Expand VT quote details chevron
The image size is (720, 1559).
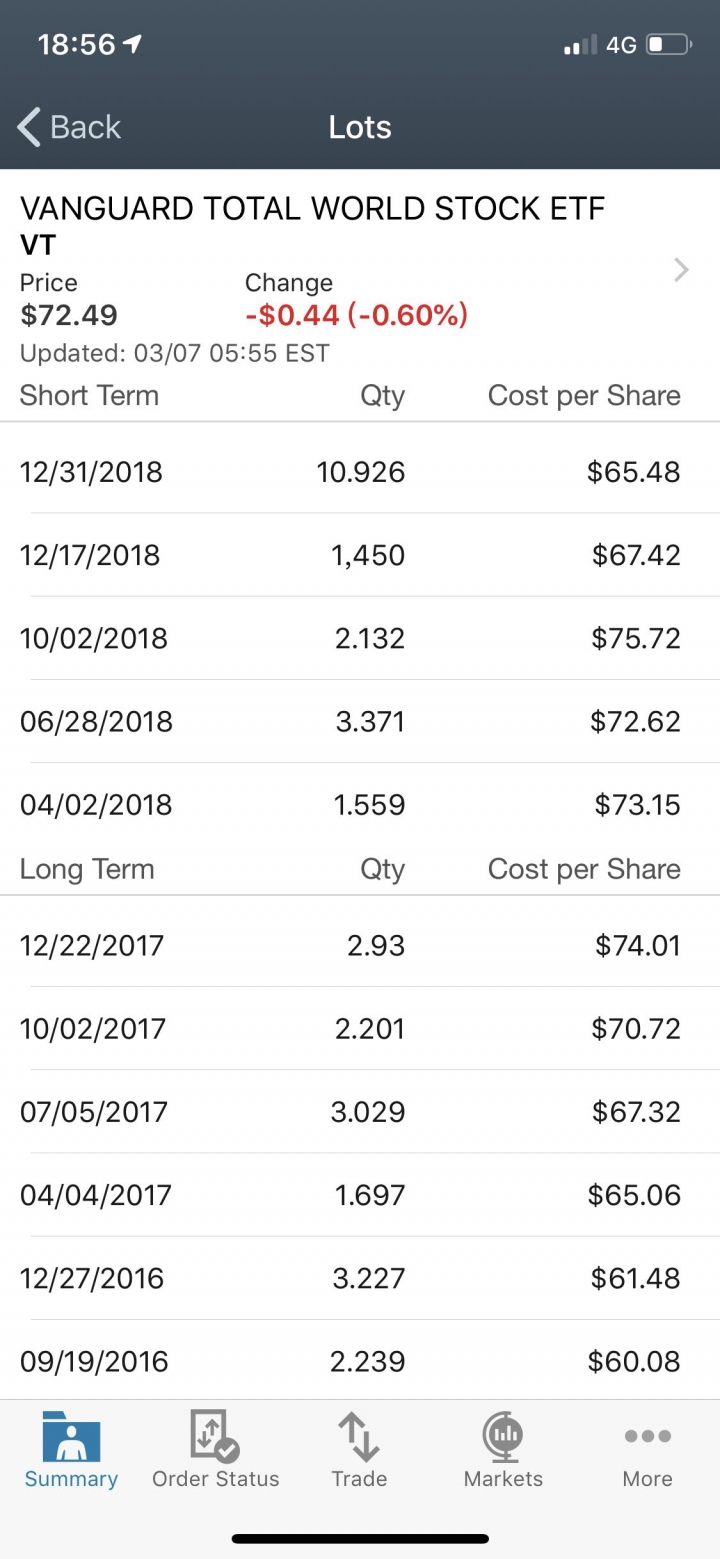[682, 270]
